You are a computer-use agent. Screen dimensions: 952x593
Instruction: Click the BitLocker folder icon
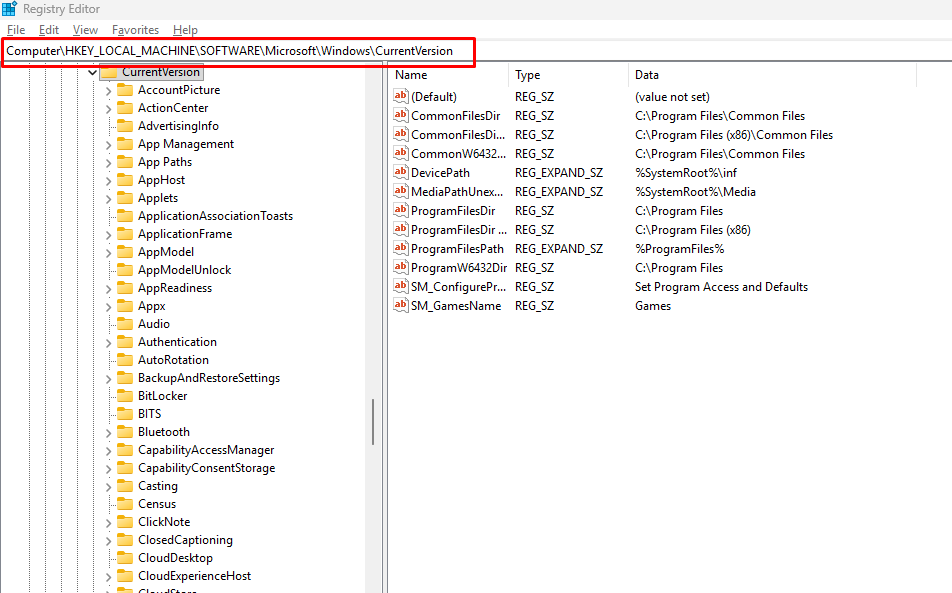[x=124, y=396]
